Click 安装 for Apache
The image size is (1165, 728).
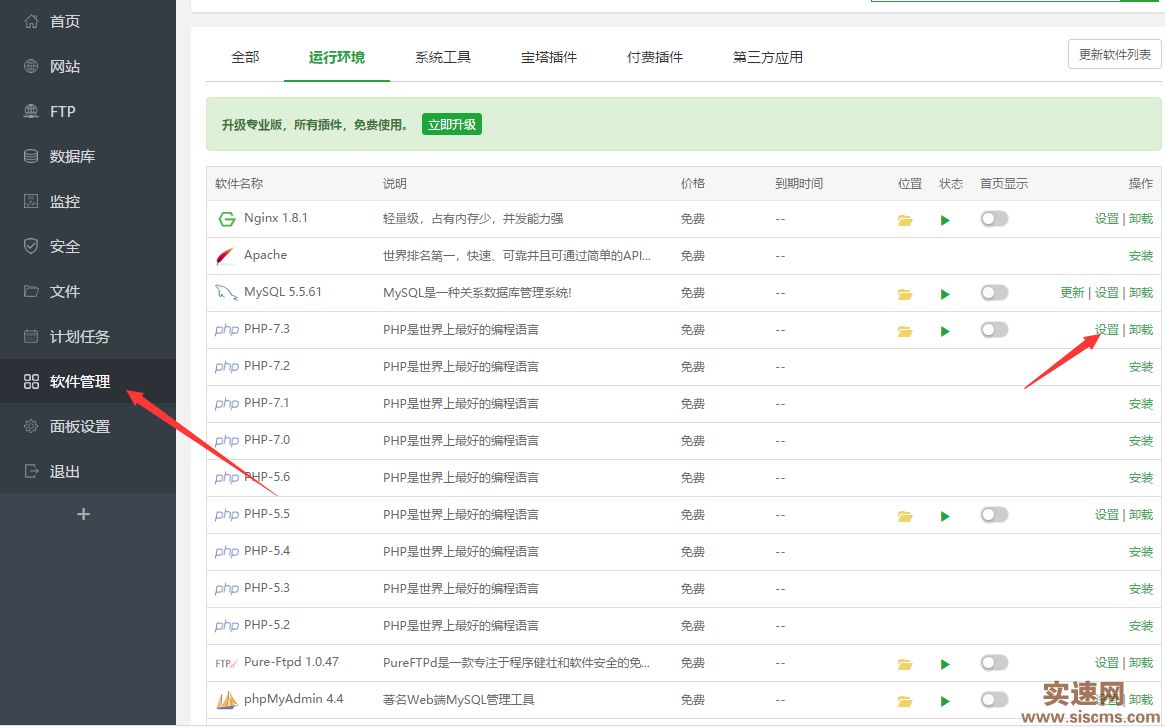pos(1141,256)
